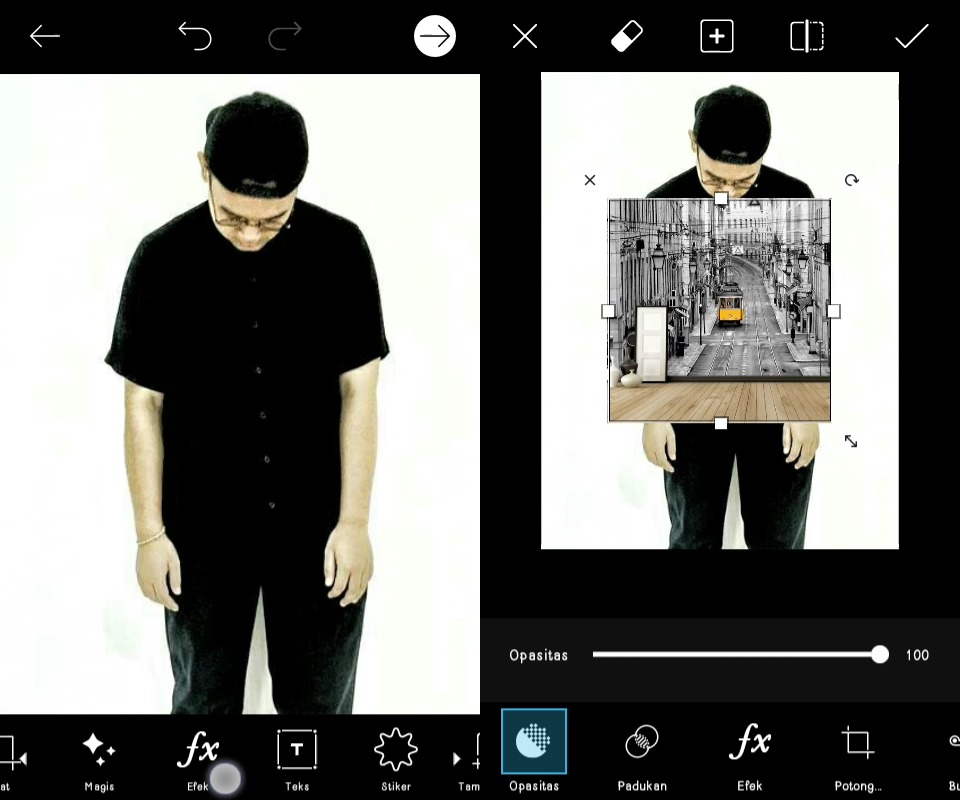The image size is (960, 800).
Task: Open the Potong crop tool
Action: 858,756
